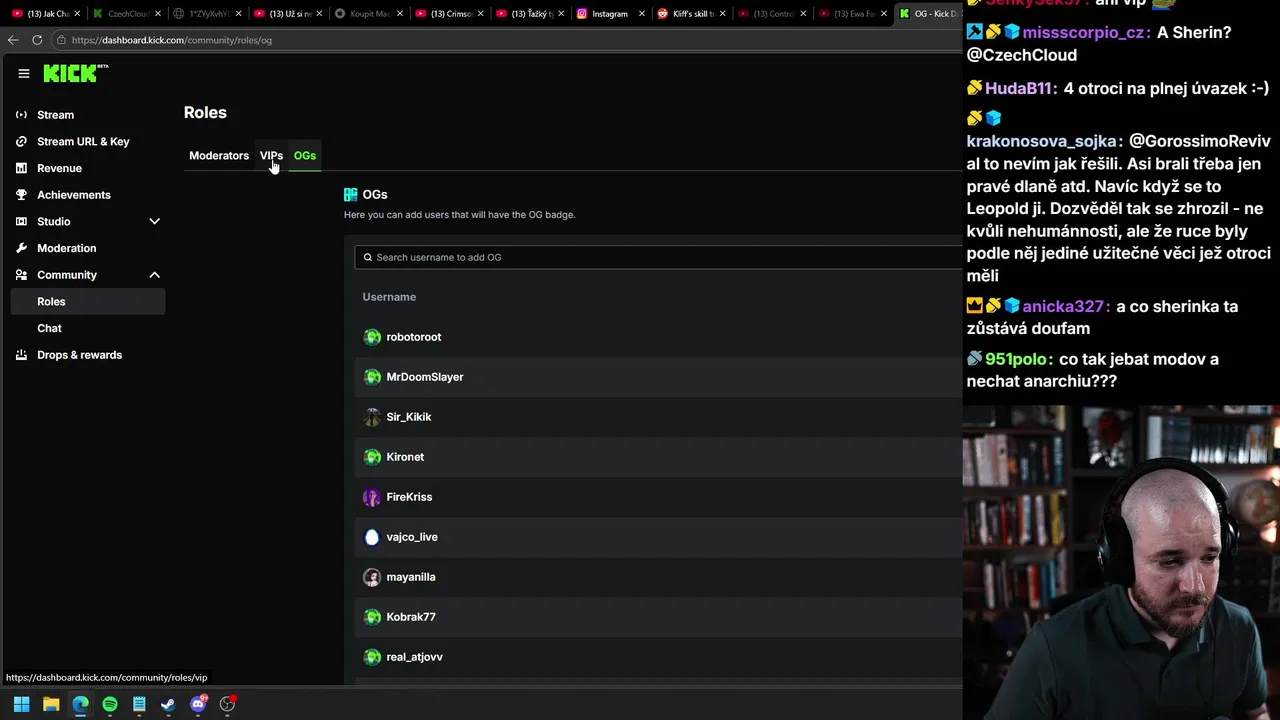Open Moderation in sidebar
The image size is (1280, 720).
point(66,248)
